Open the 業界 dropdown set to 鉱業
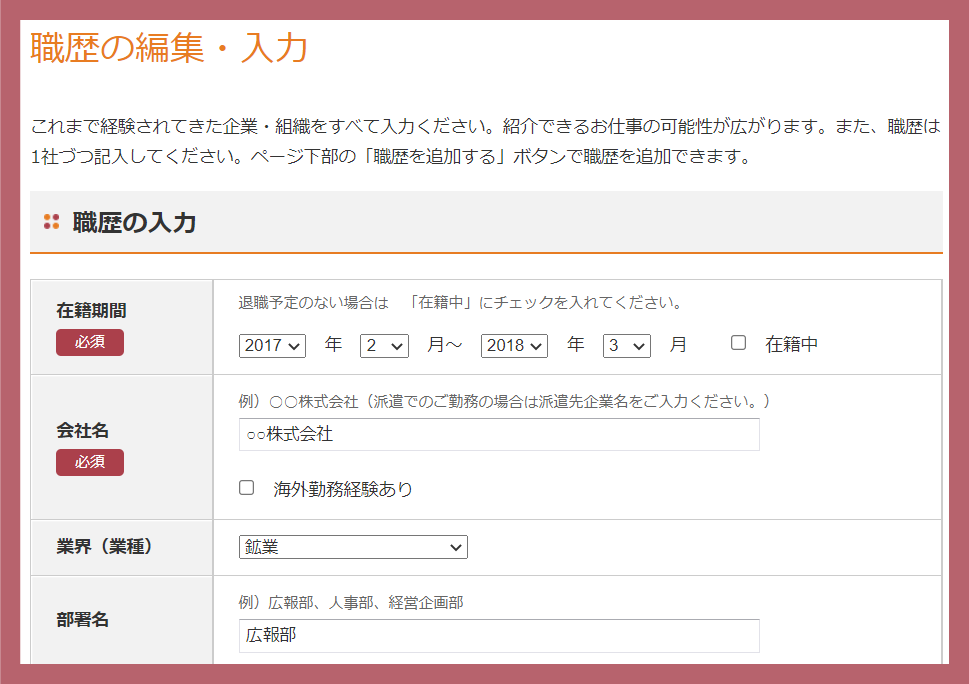This screenshot has width=969, height=684. (x=353, y=547)
